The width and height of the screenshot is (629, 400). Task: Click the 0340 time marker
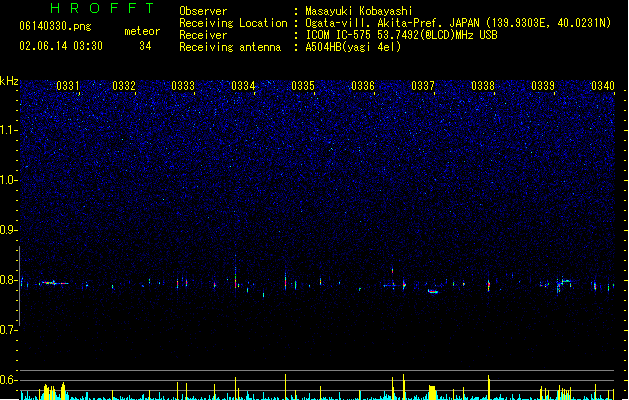point(603,86)
